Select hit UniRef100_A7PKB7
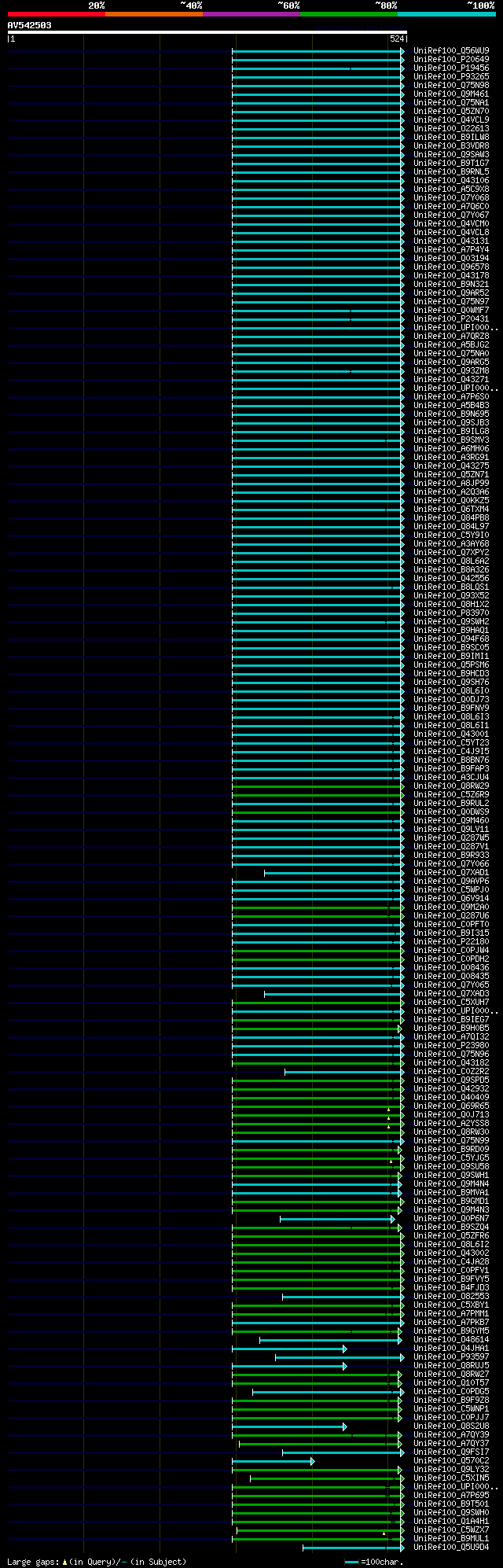 (x=451, y=1322)
